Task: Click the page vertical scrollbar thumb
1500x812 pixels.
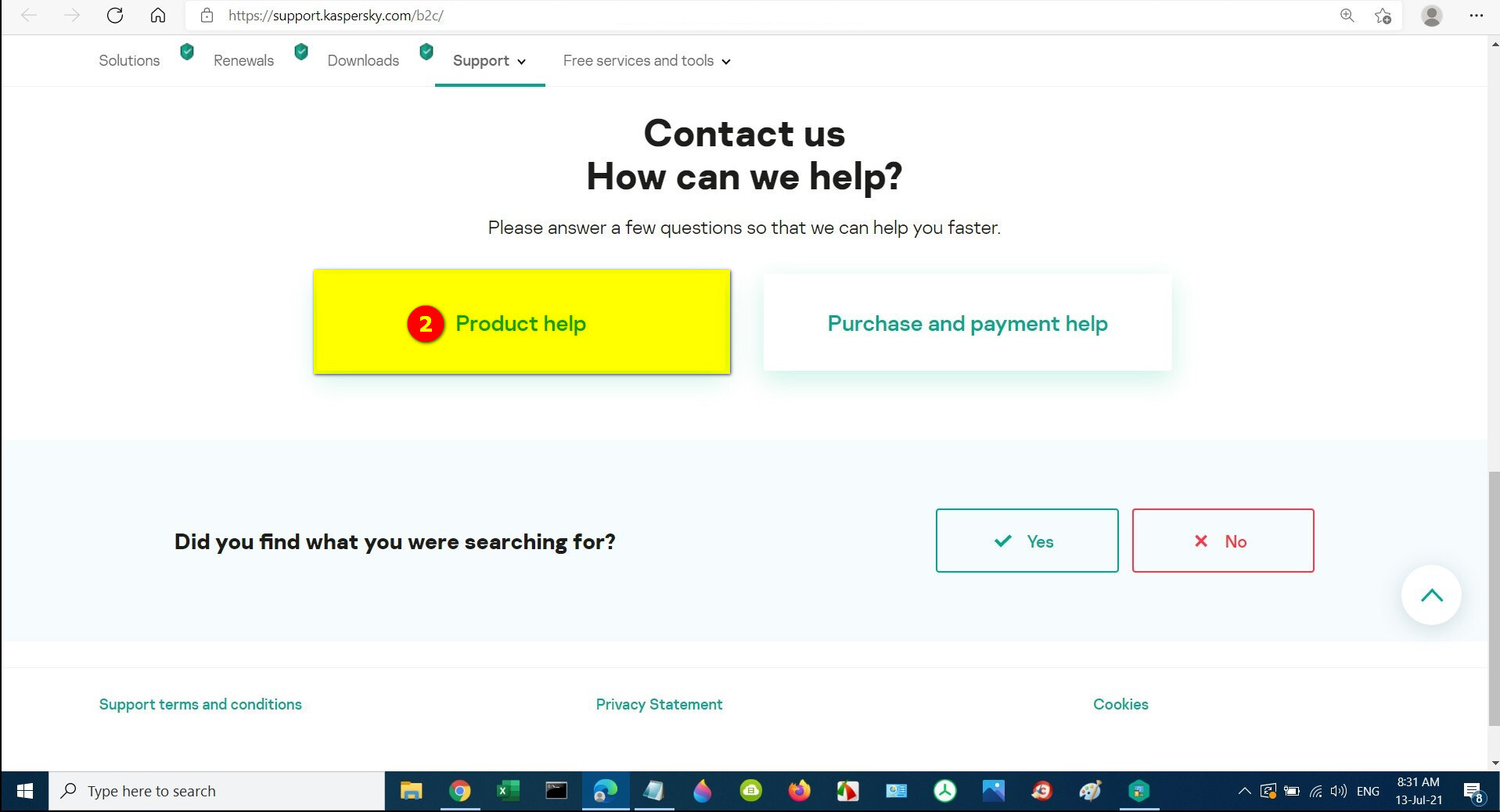Action: click(1494, 598)
